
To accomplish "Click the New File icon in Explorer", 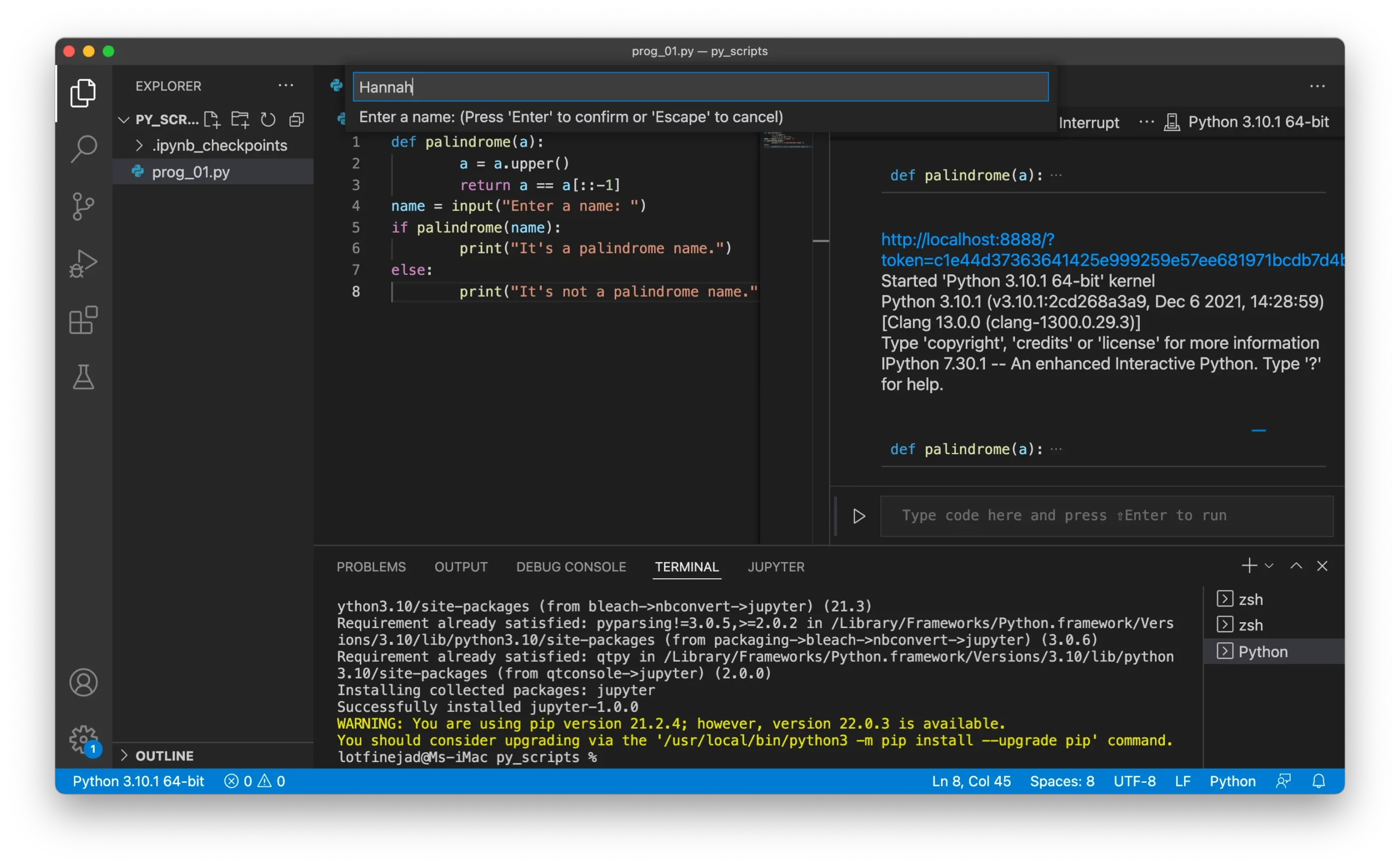I will pos(212,119).
